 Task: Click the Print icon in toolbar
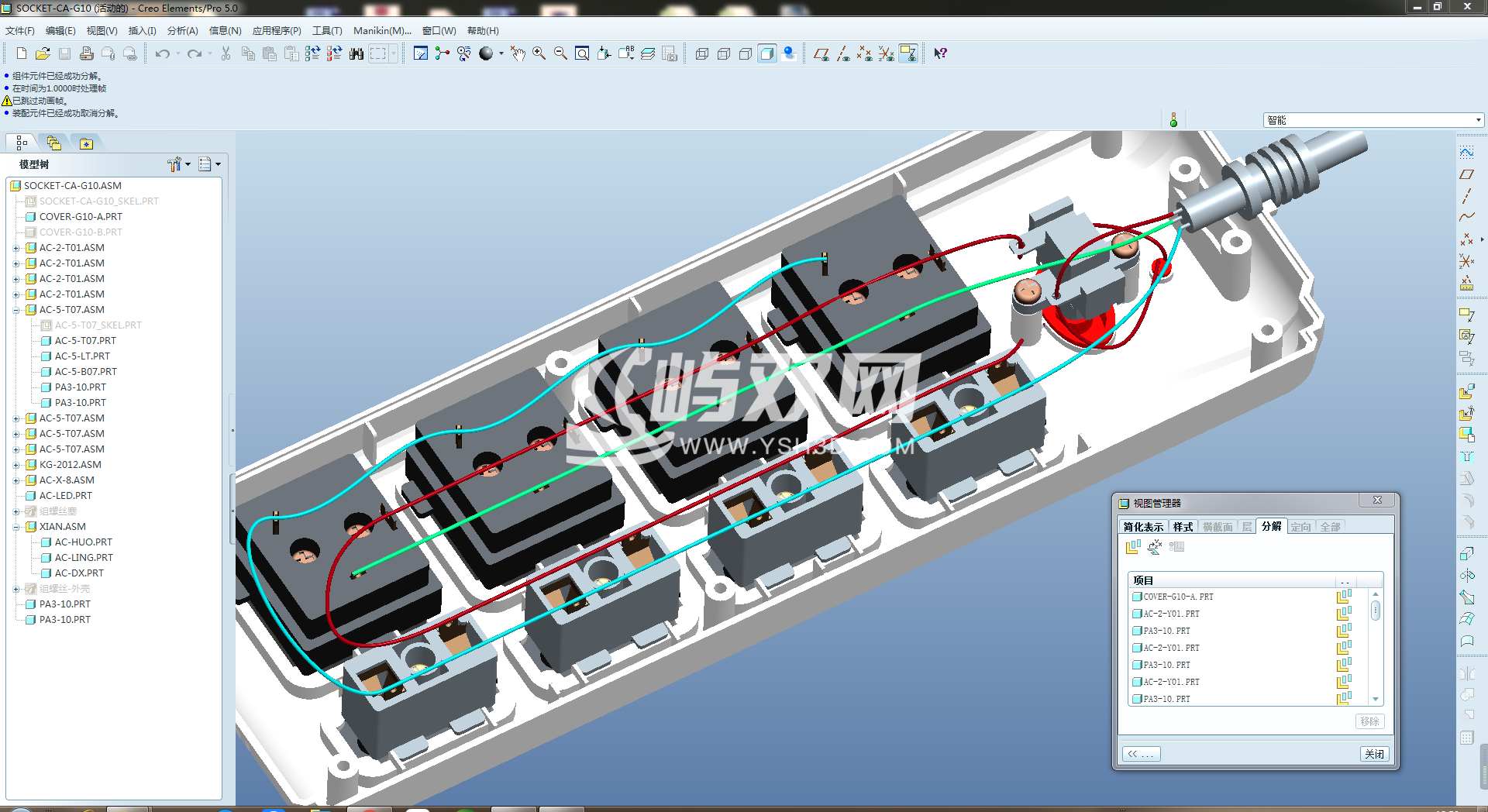(x=87, y=53)
